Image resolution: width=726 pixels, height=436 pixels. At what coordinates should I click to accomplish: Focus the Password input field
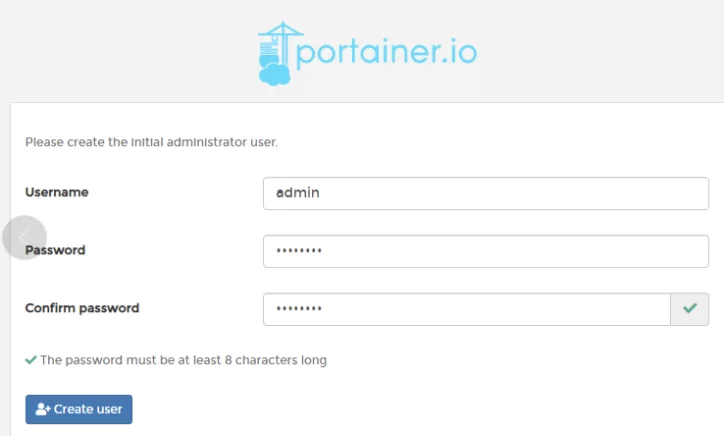[x=485, y=251]
